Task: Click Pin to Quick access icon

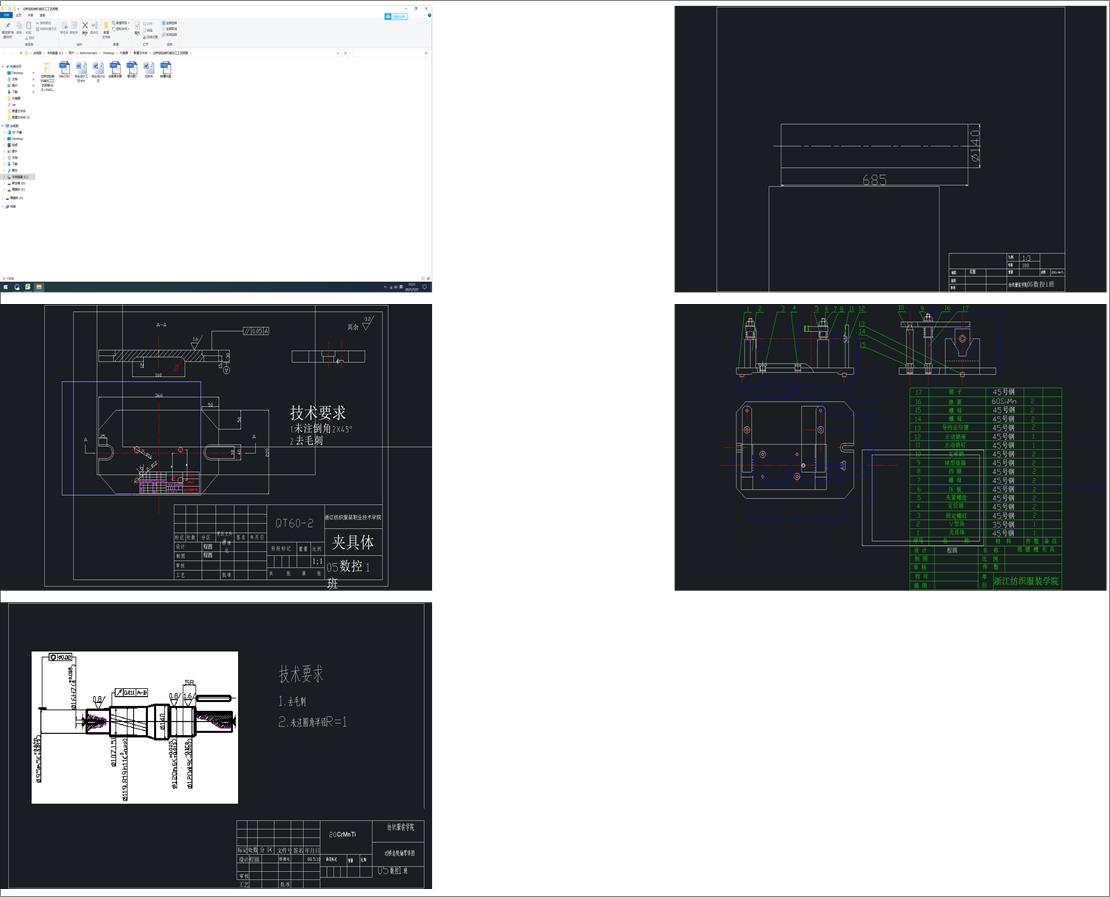Action: pos(7,27)
